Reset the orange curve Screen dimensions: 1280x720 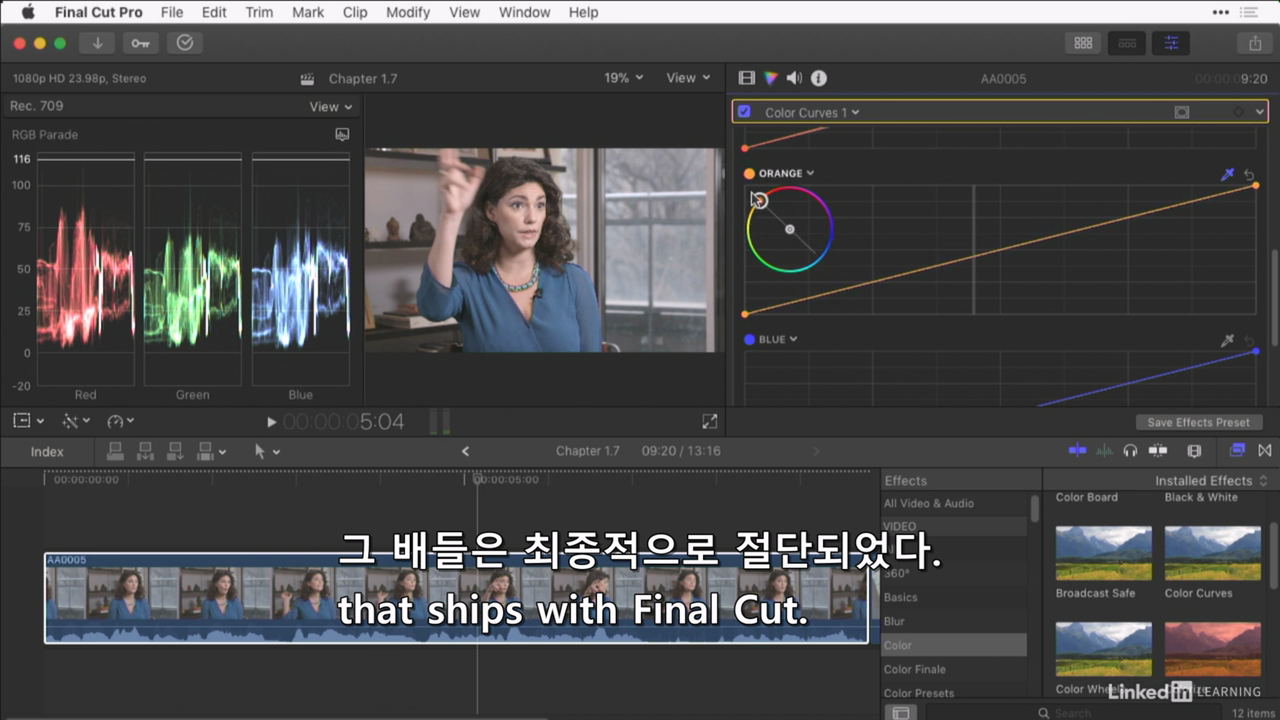tap(1250, 175)
